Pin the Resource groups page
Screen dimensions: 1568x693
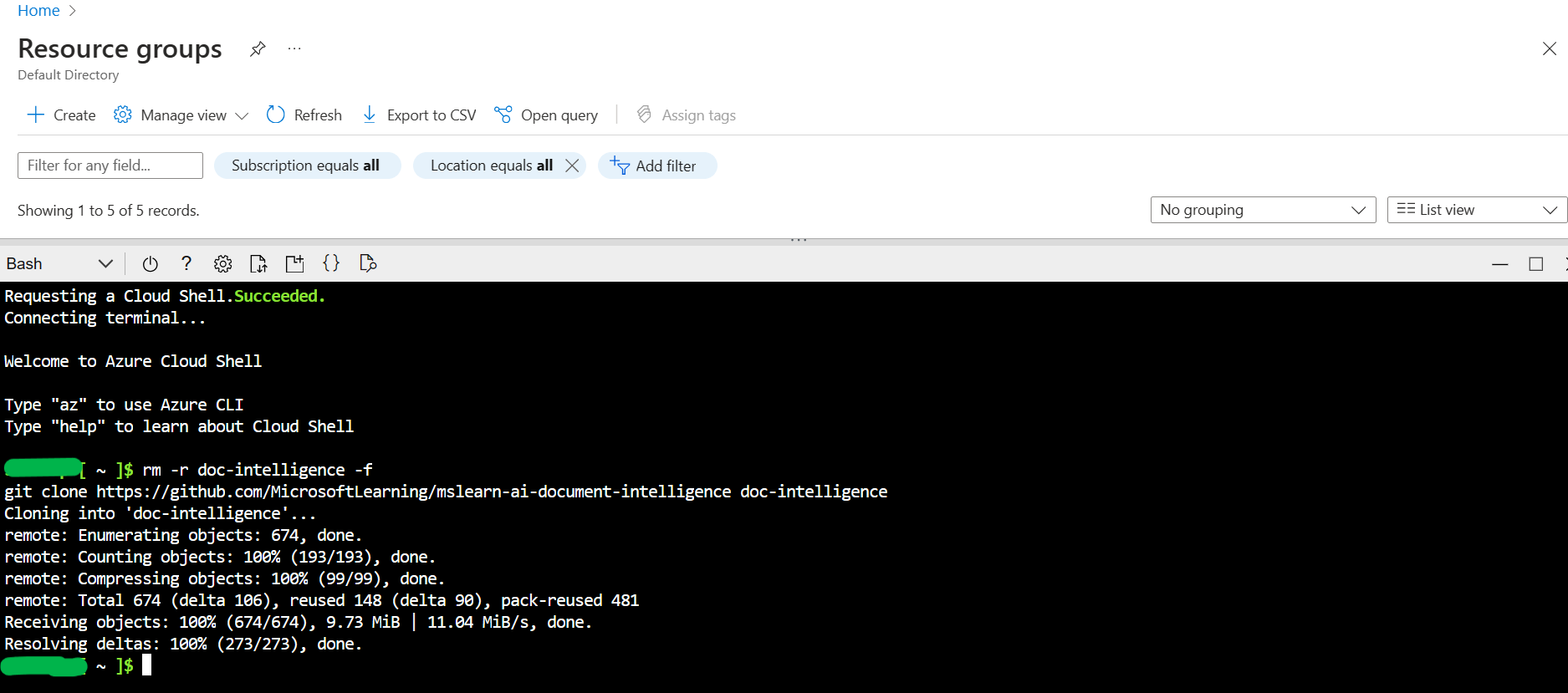pyautogui.click(x=258, y=48)
